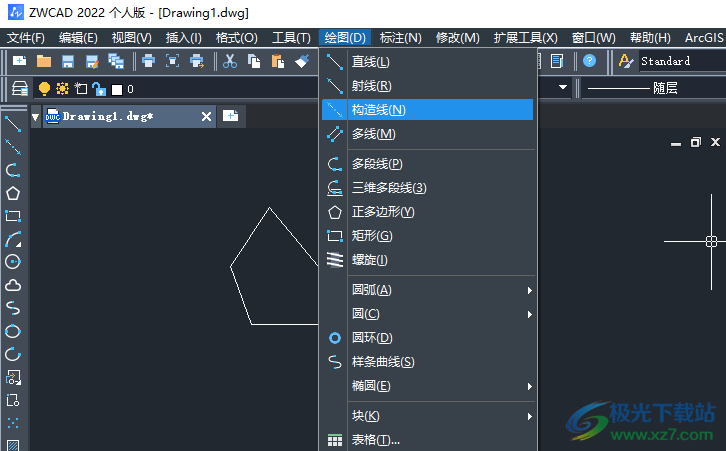Click the Paste clipboard icon

[x=278, y=61]
